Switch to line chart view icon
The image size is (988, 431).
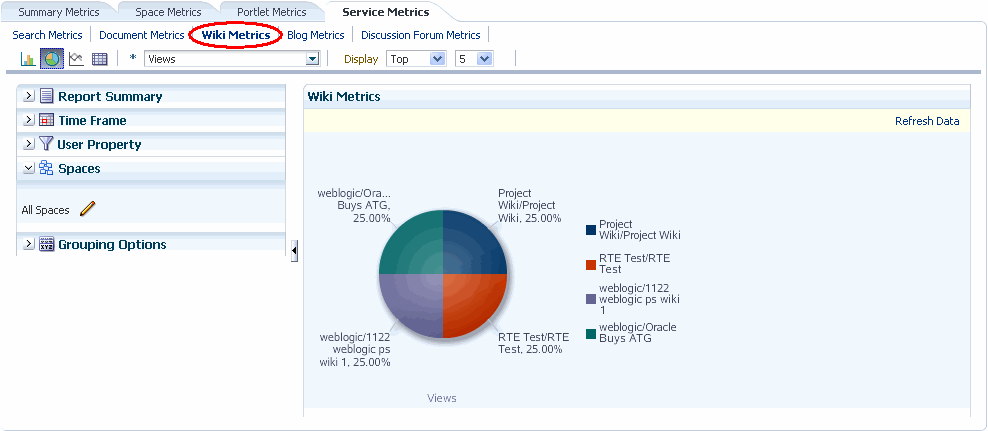pos(76,59)
